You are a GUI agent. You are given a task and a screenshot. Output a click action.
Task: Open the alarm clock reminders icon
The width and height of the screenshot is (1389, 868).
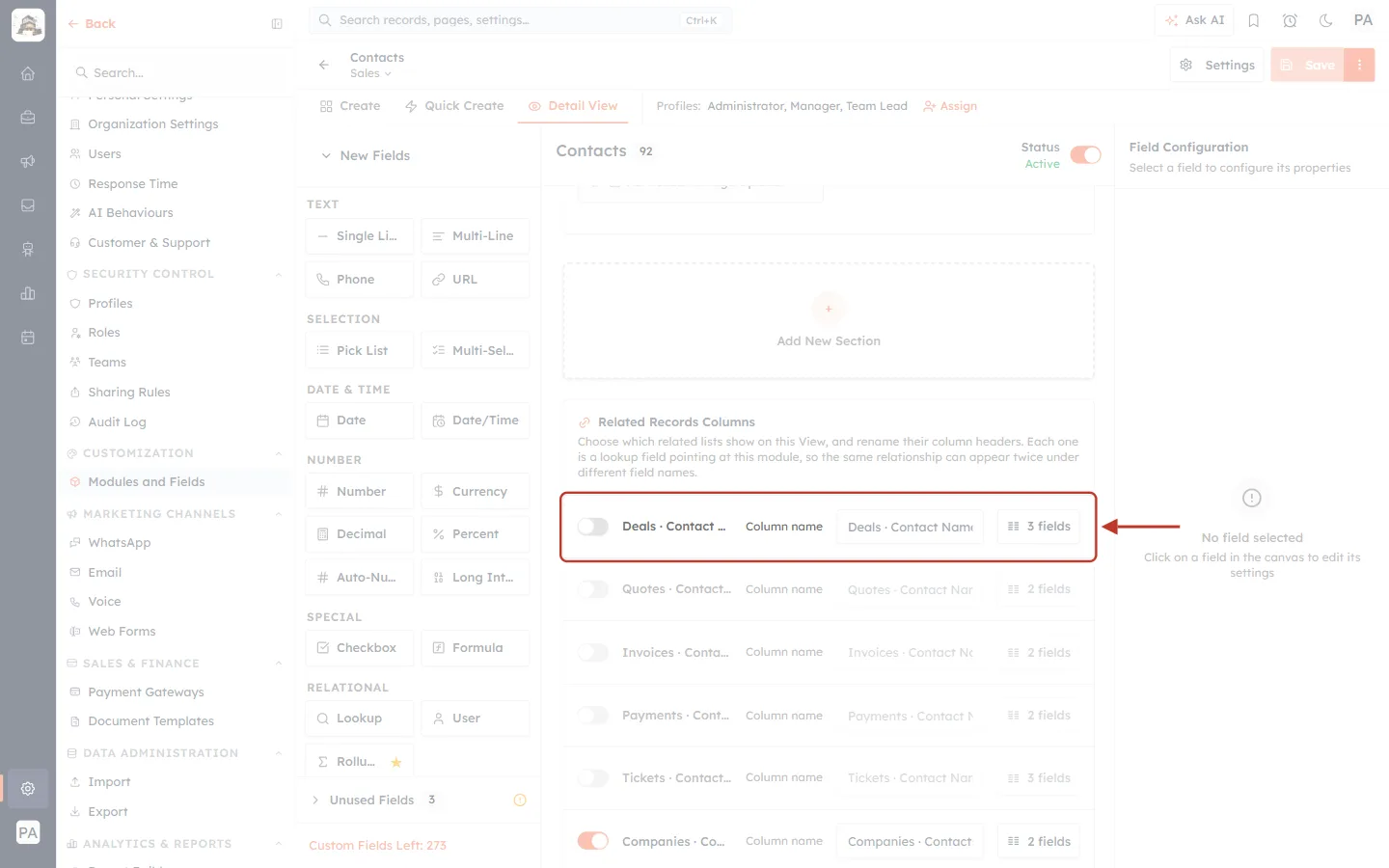pos(1290,20)
